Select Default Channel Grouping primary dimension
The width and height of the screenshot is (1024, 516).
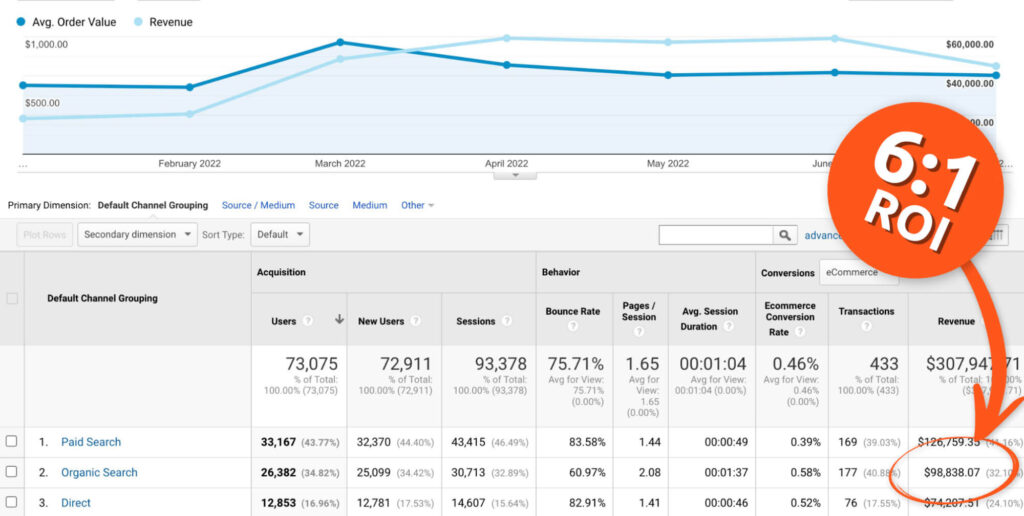[153, 205]
